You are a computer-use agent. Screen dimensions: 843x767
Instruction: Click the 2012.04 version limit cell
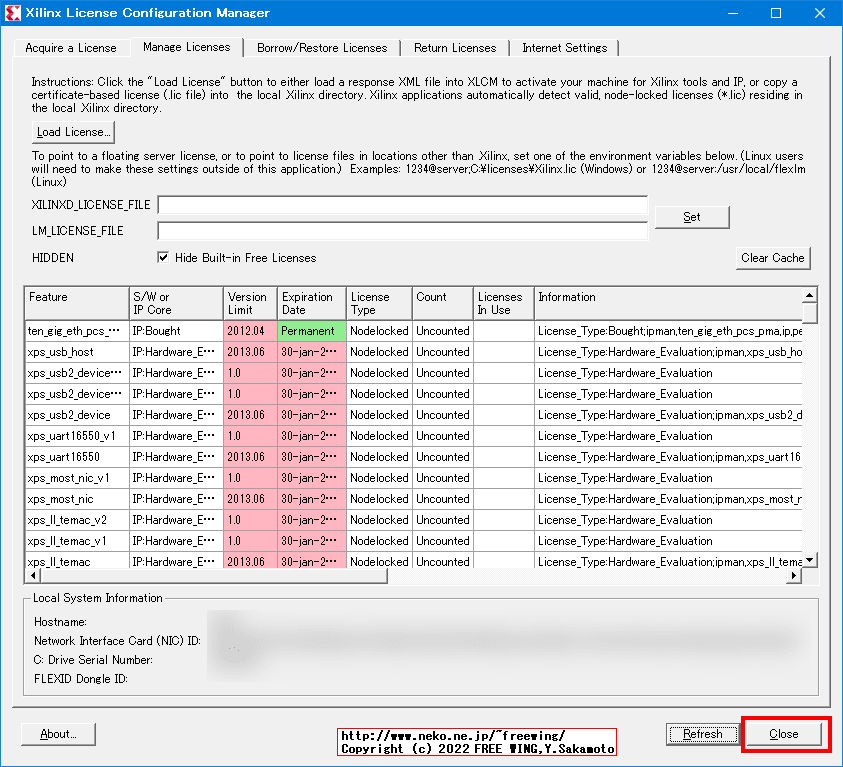pos(251,331)
